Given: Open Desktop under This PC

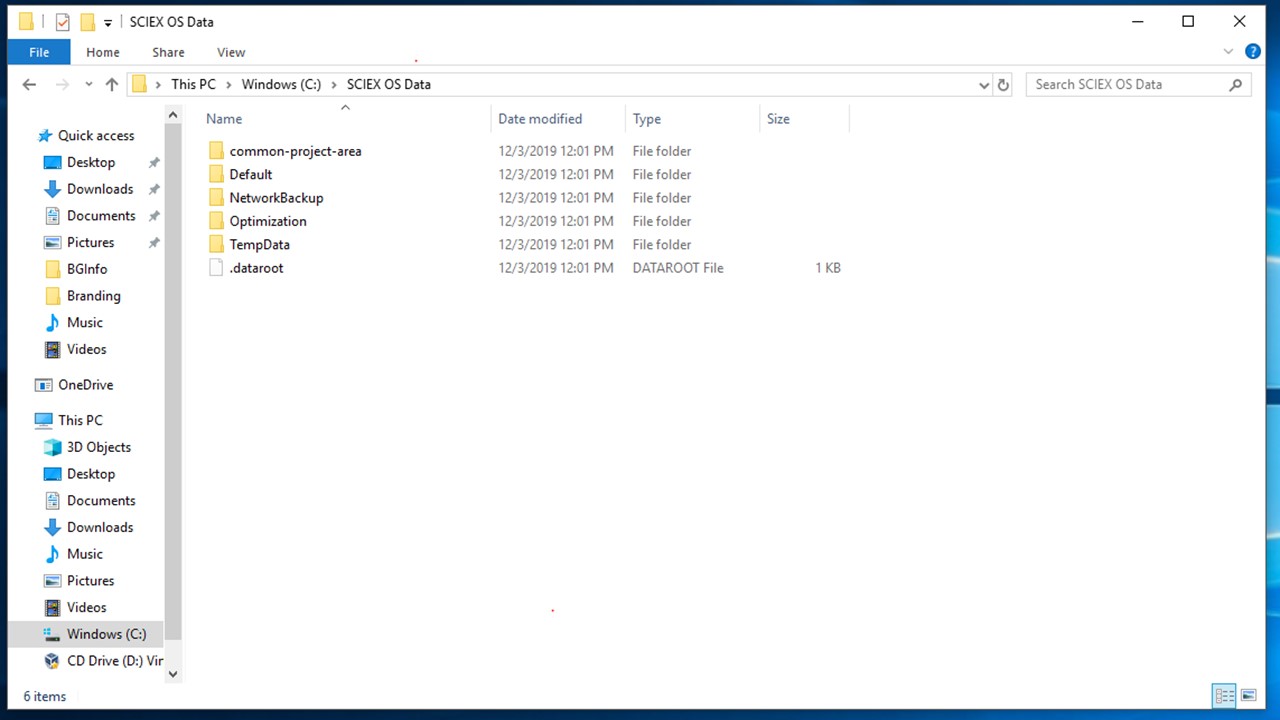Looking at the screenshot, I should coord(91,474).
